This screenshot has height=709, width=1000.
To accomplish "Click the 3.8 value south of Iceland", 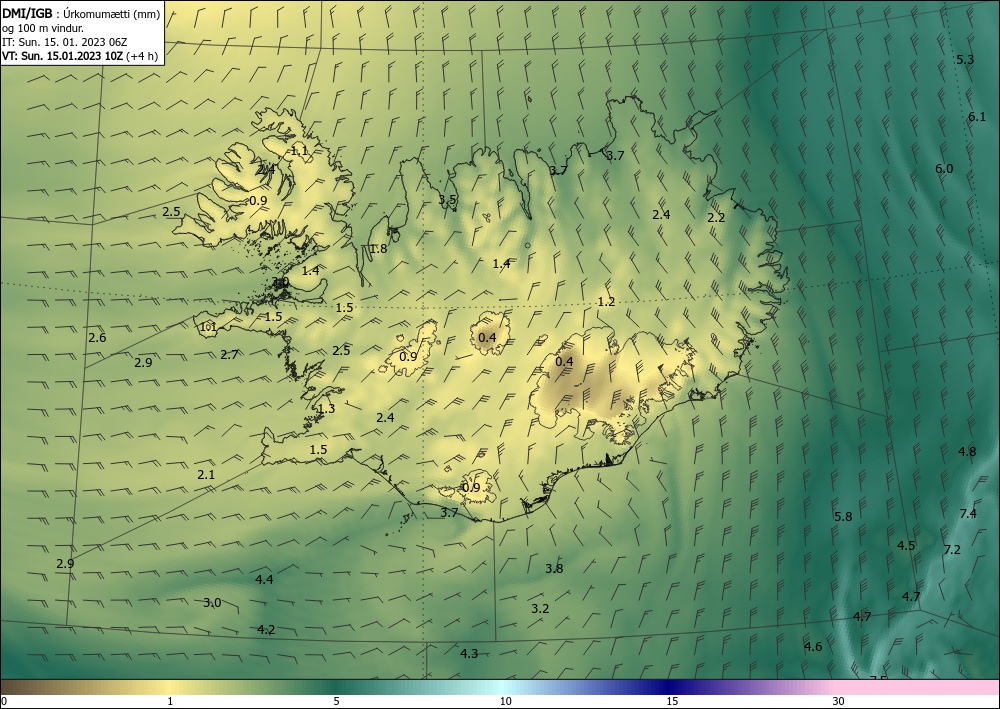I will pyautogui.click(x=554, y=568).
